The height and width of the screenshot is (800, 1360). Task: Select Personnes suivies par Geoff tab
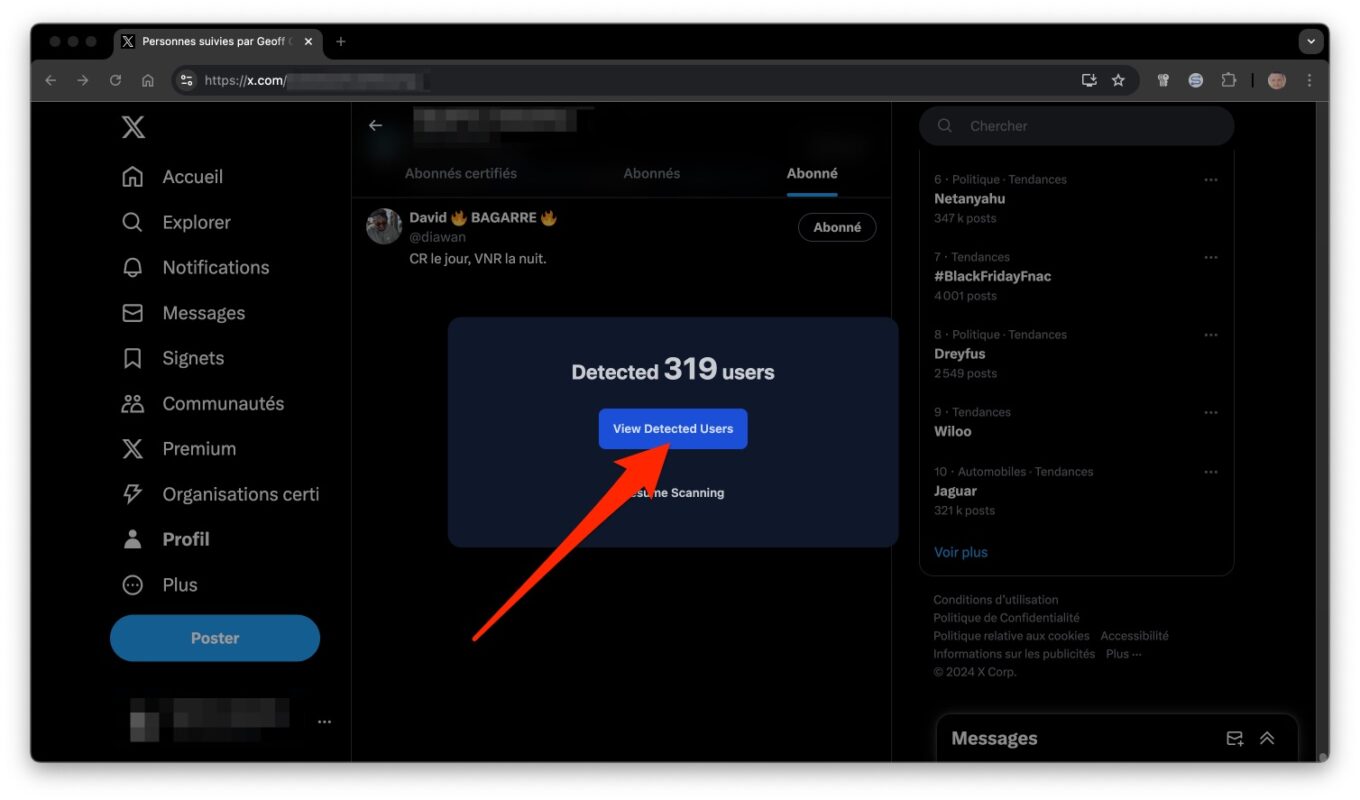[x=218, y=42]
